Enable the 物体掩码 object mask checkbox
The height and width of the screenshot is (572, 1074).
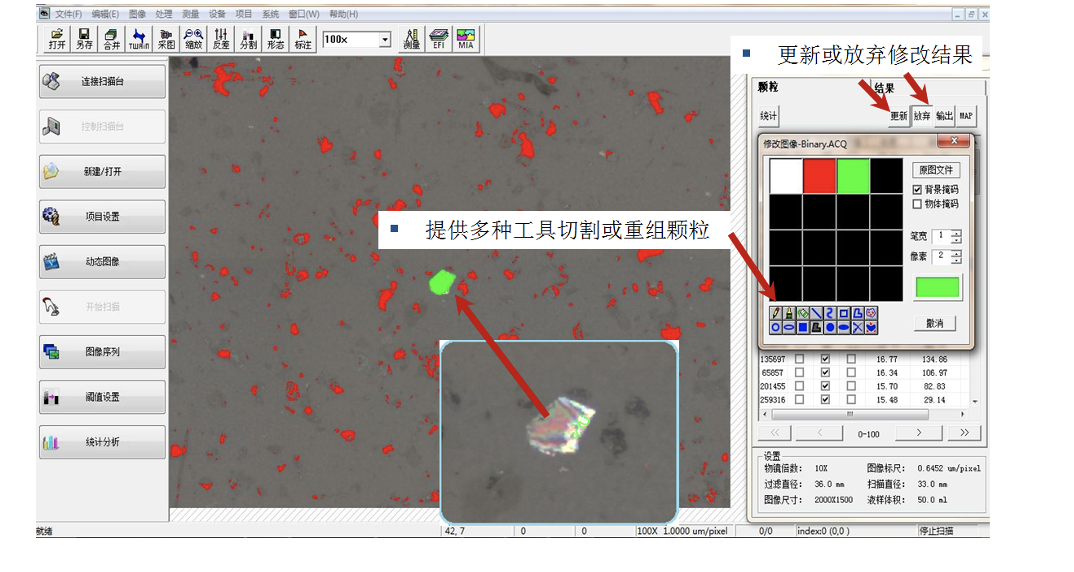coord(917,204)
